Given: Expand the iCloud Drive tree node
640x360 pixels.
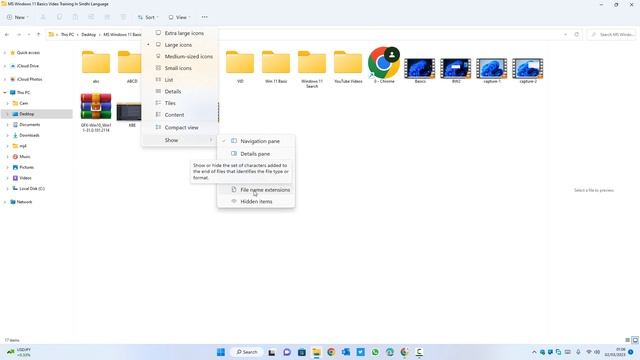Looking at the screenshot, I should click(x=4, y=66).
